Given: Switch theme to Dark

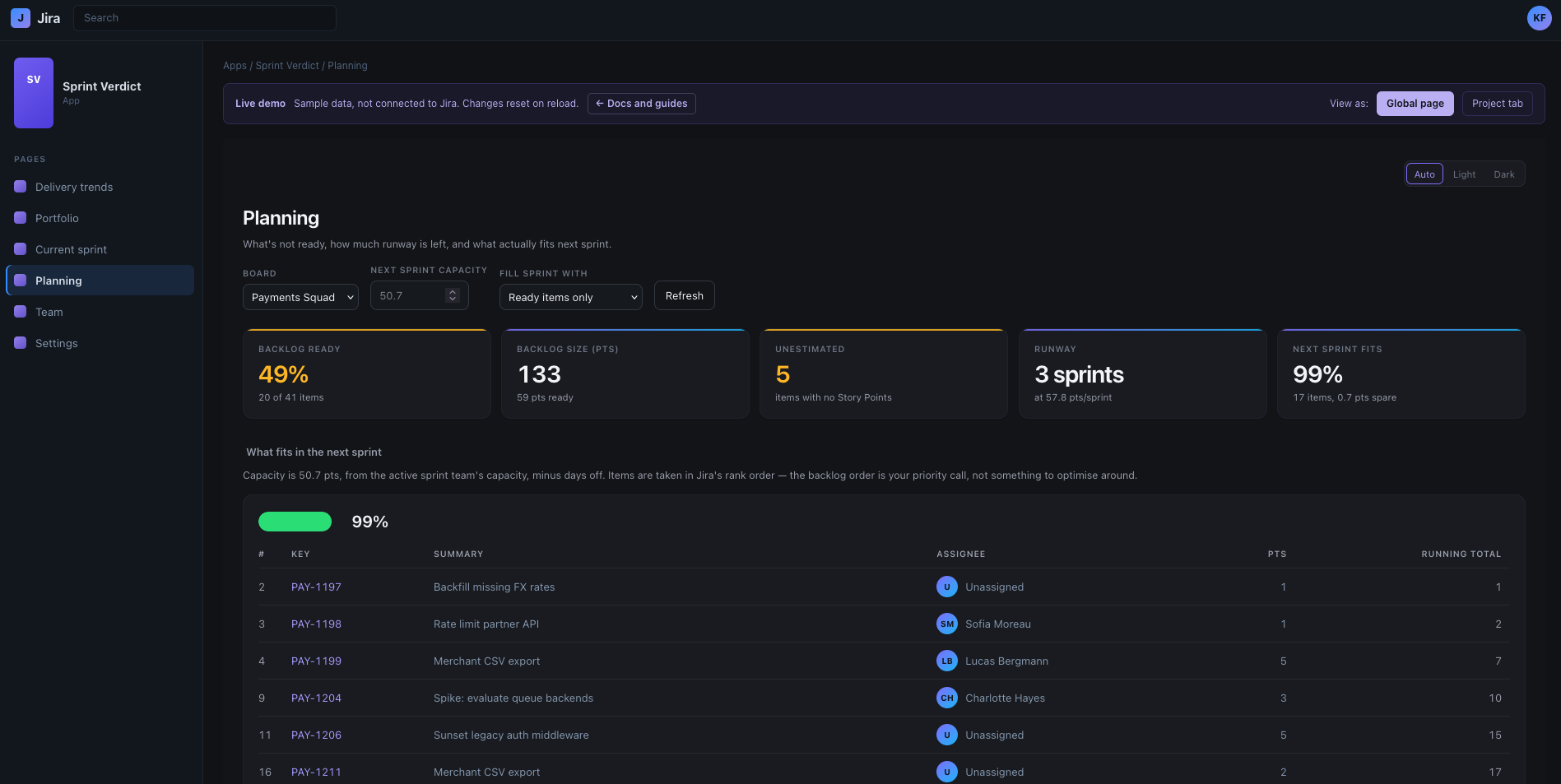Looking at the screenshot, I should [1504, 174].
